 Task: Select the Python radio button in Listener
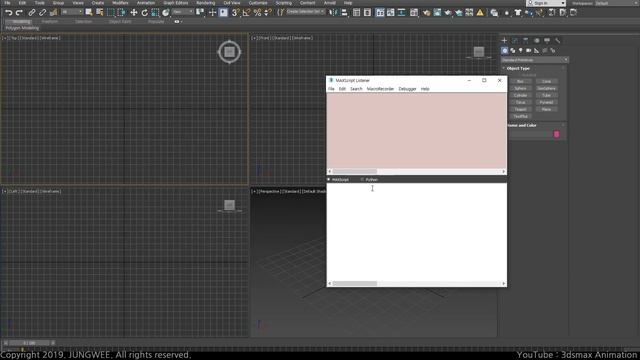pyautogui.click(x=369, y=180)
